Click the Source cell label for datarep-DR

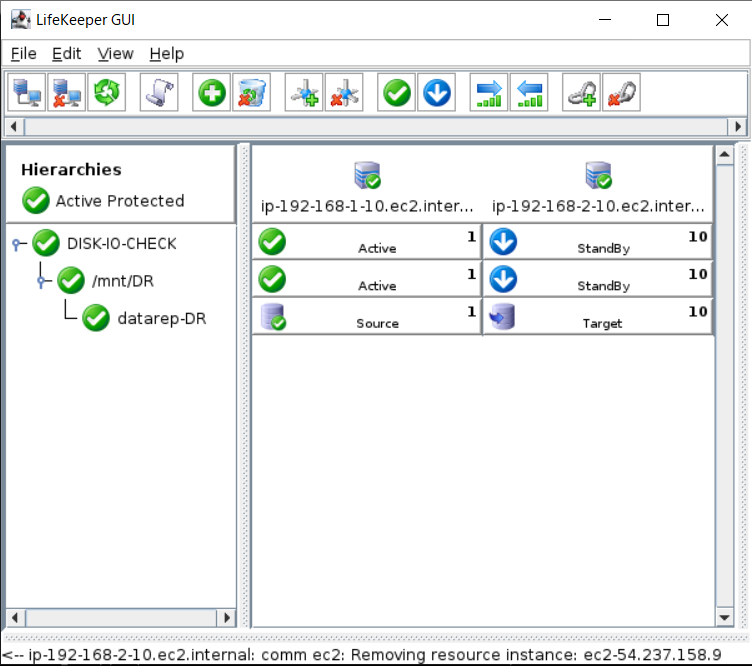pos(377,324)
